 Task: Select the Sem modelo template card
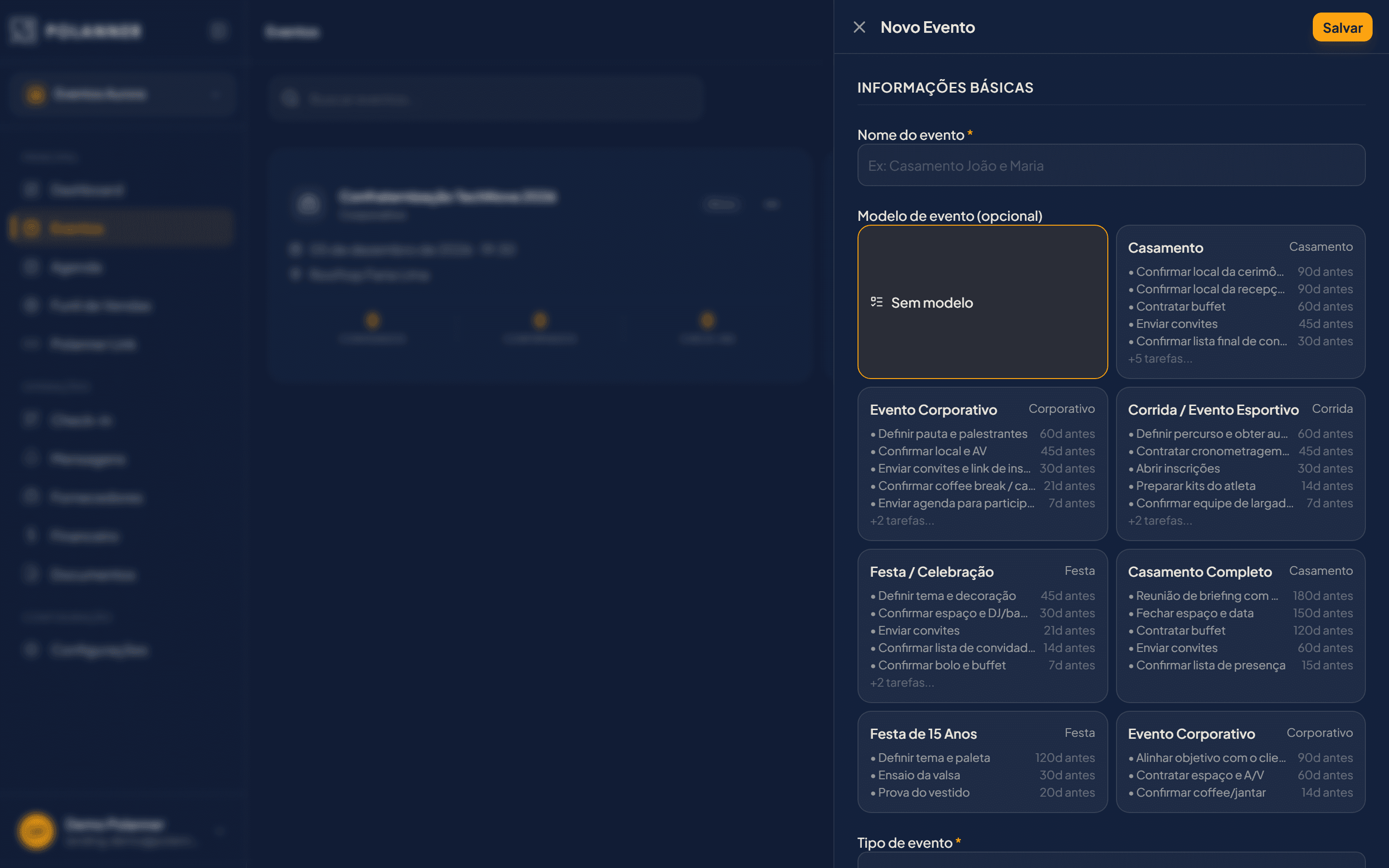click(982, 302)
